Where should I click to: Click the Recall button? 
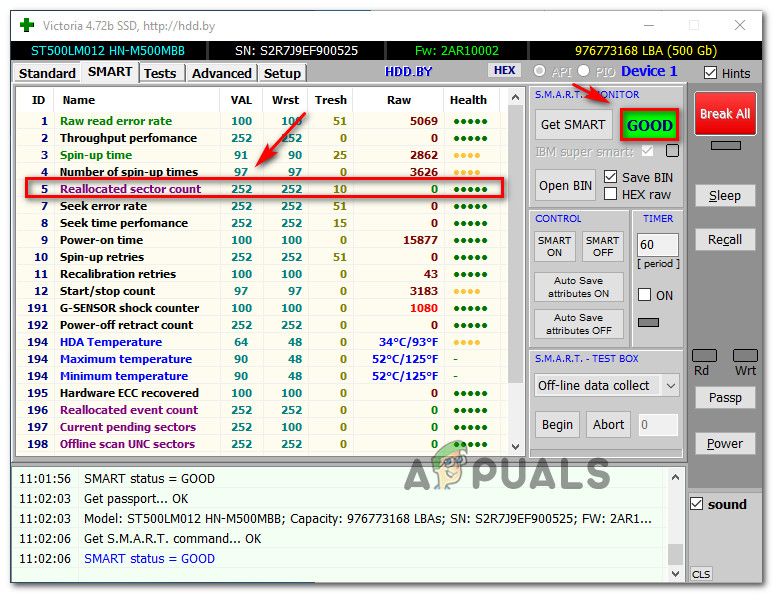pyautogui.click(x=725, y=240)
